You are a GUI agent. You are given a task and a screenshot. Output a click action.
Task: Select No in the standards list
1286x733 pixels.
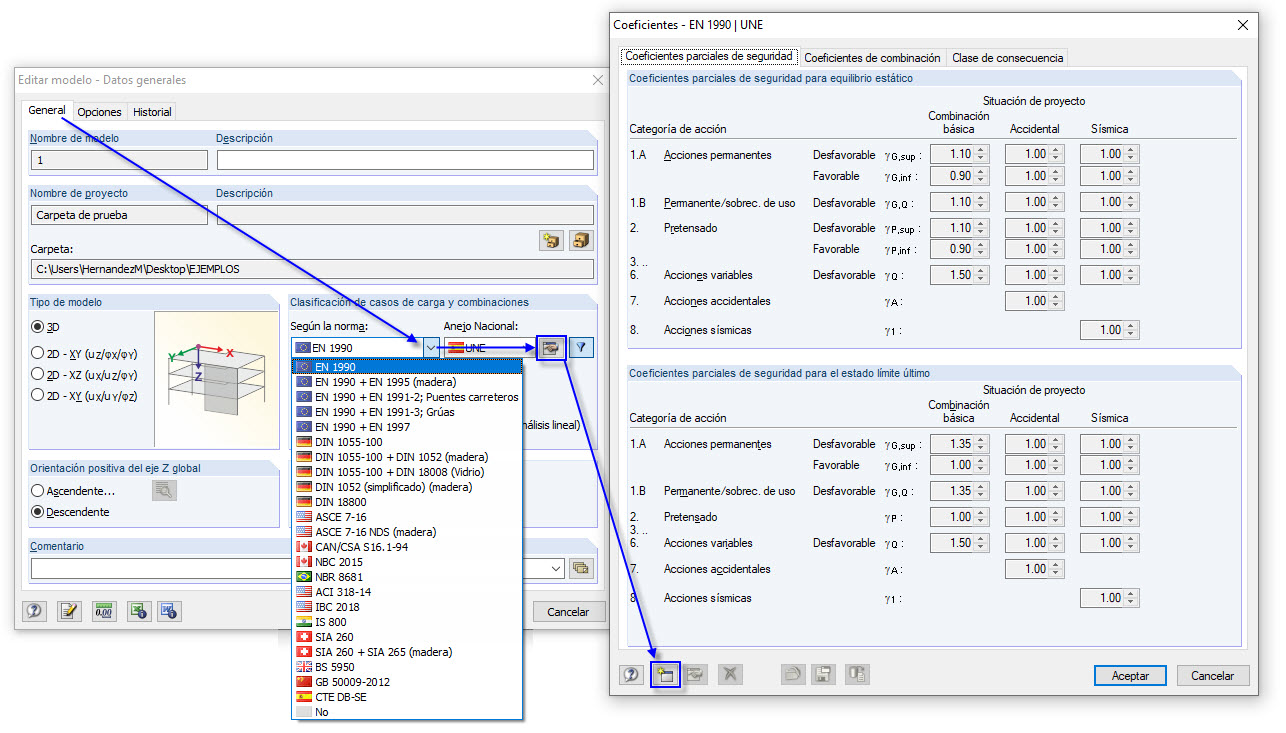pyautogui.click(x=407, y=712)
